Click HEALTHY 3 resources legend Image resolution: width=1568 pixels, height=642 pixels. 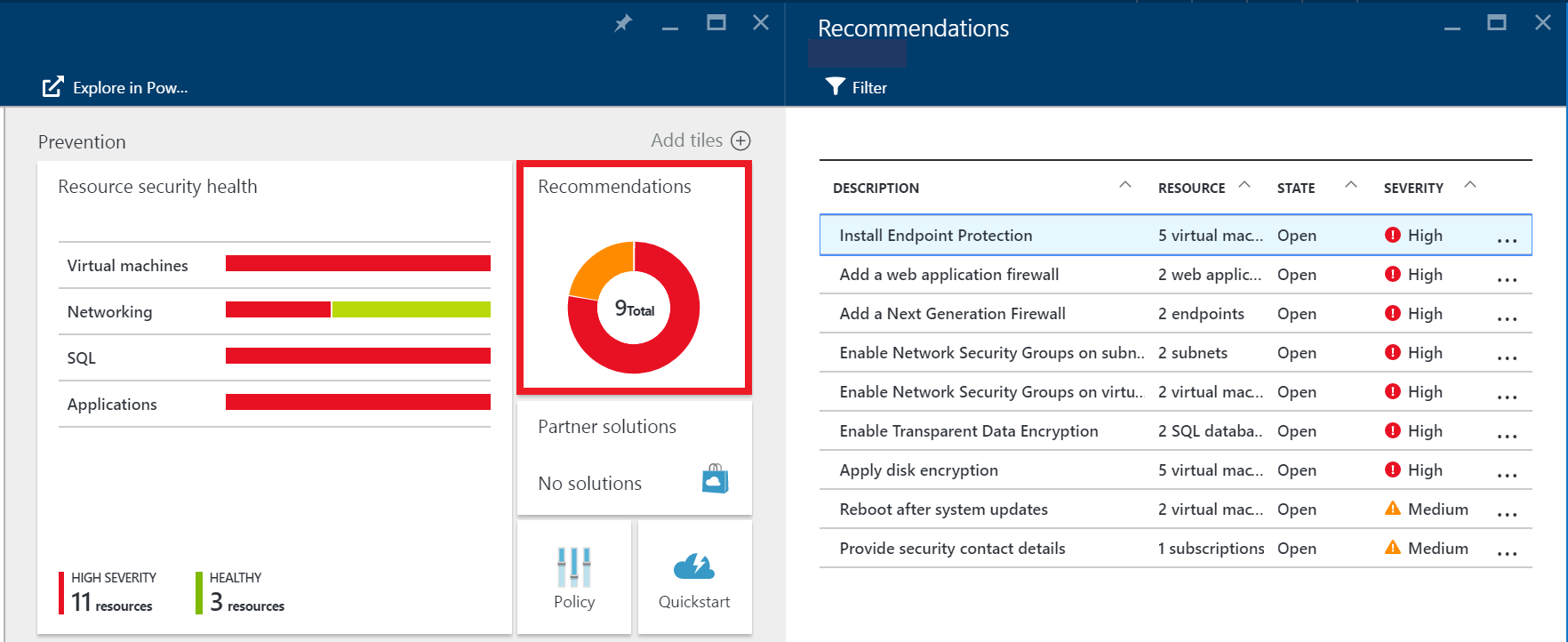point(241,592)
